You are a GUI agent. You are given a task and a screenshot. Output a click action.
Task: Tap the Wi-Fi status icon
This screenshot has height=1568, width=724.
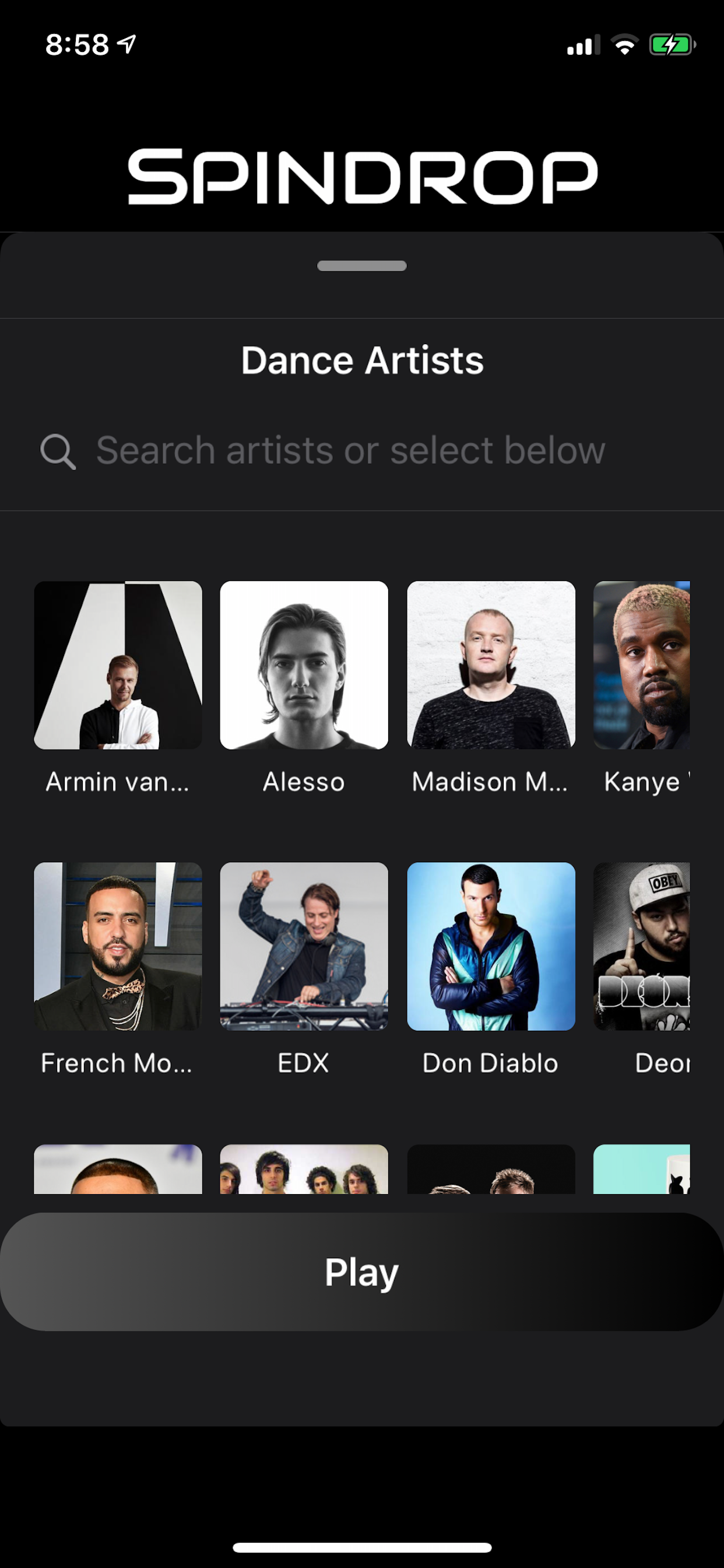[x=624, y=44]
